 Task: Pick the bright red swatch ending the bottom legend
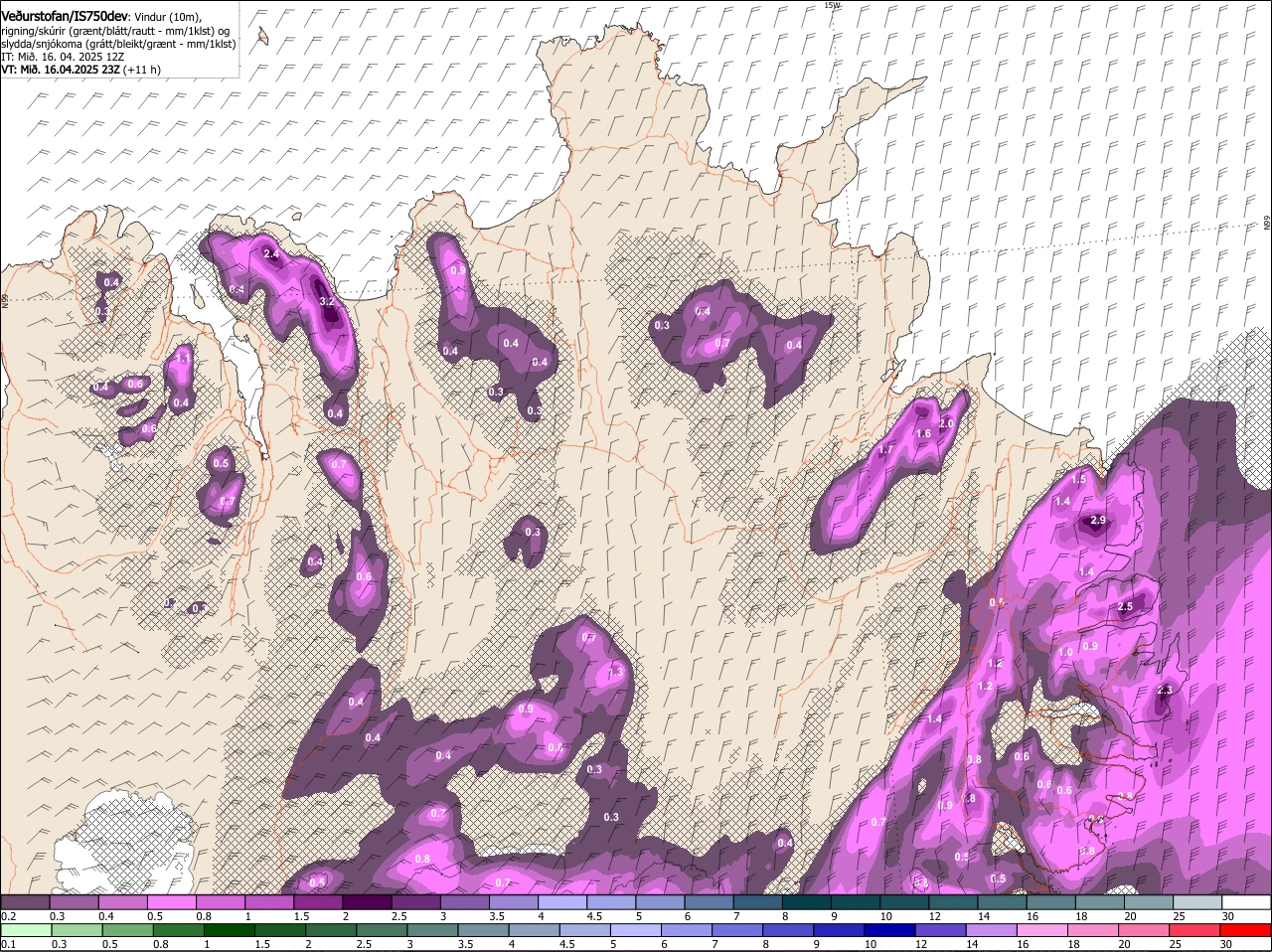point(1246,930)
